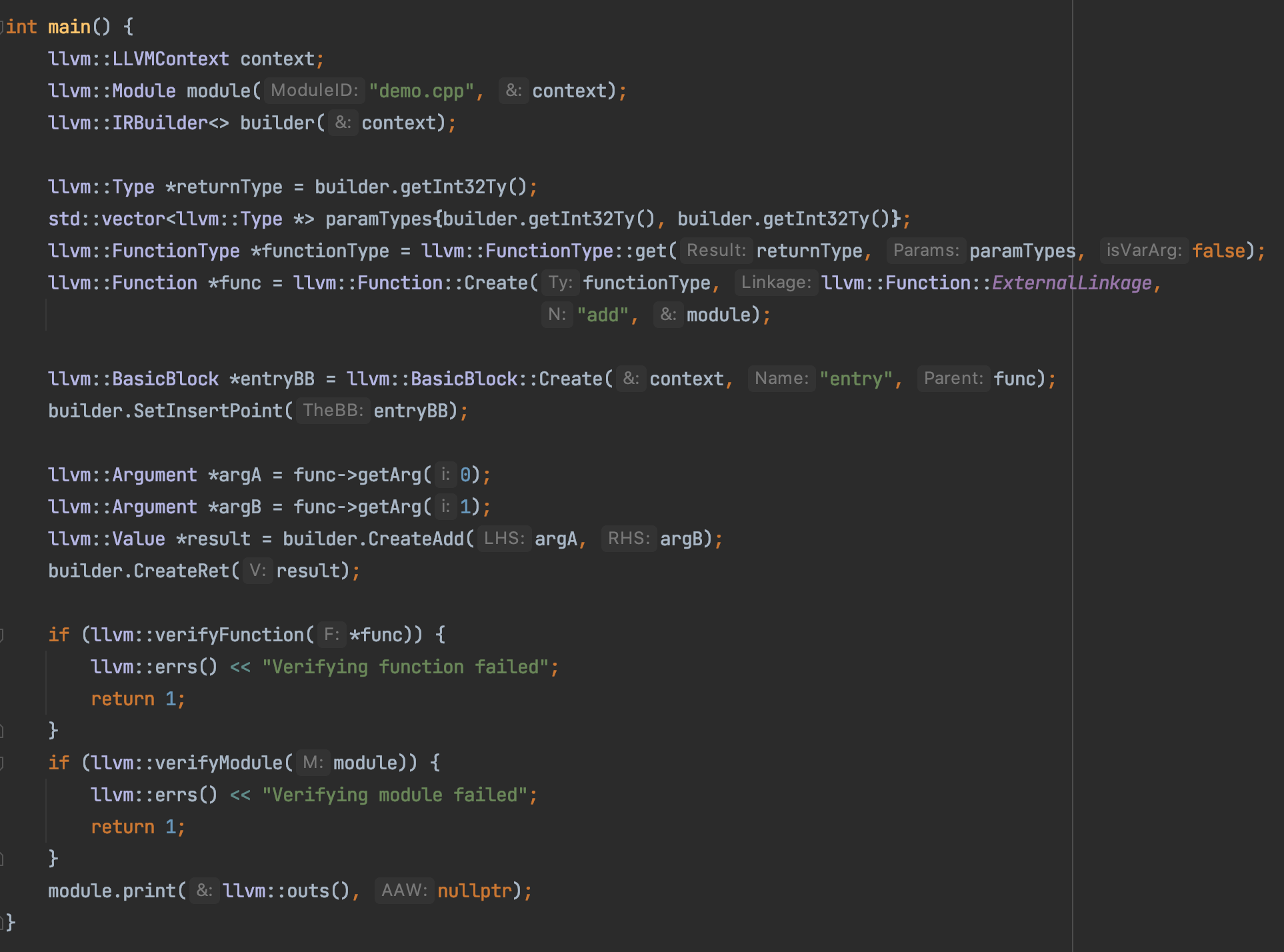Click llvm::verifyModule call
This screenshot has height=952, width=1284.
187,763
